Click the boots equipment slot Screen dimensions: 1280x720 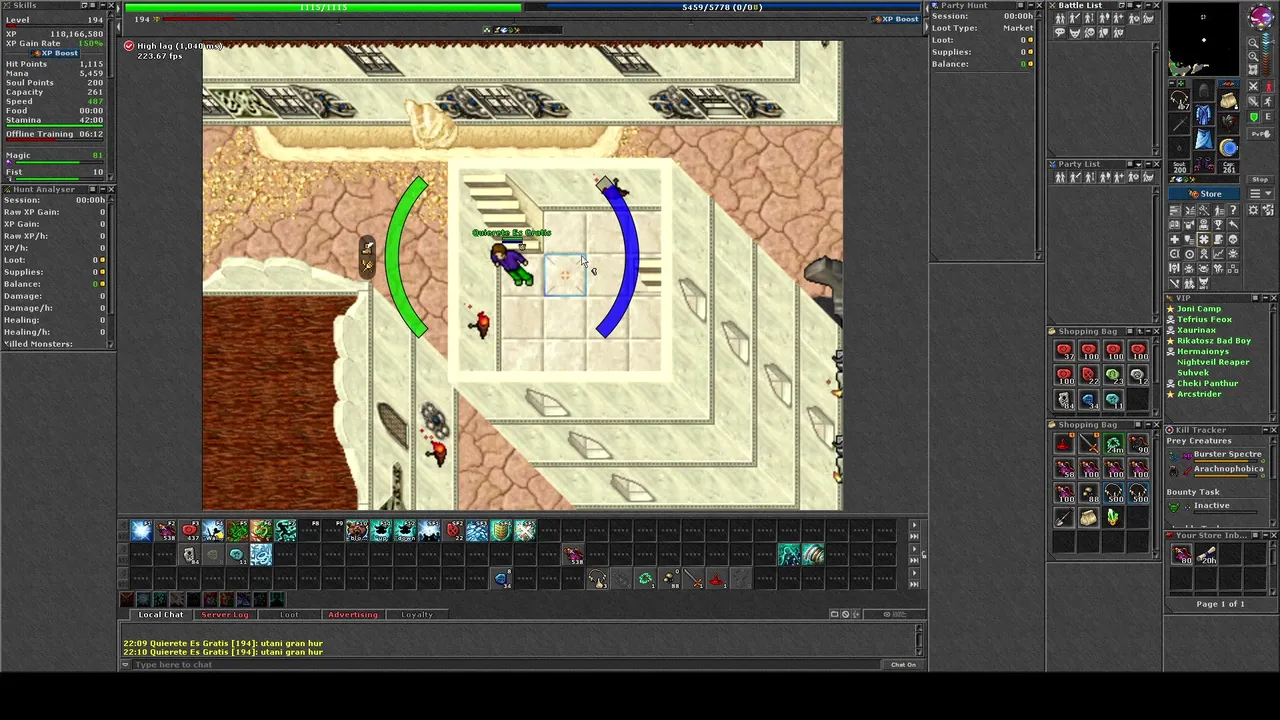(x=1204, y=162)
